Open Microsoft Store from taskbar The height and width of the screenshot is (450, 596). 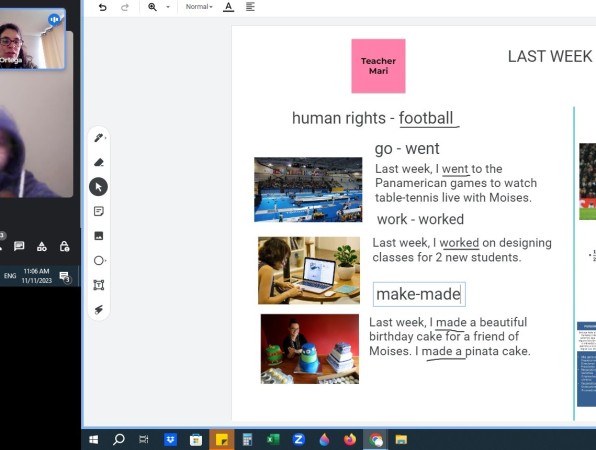coord(196,440)
